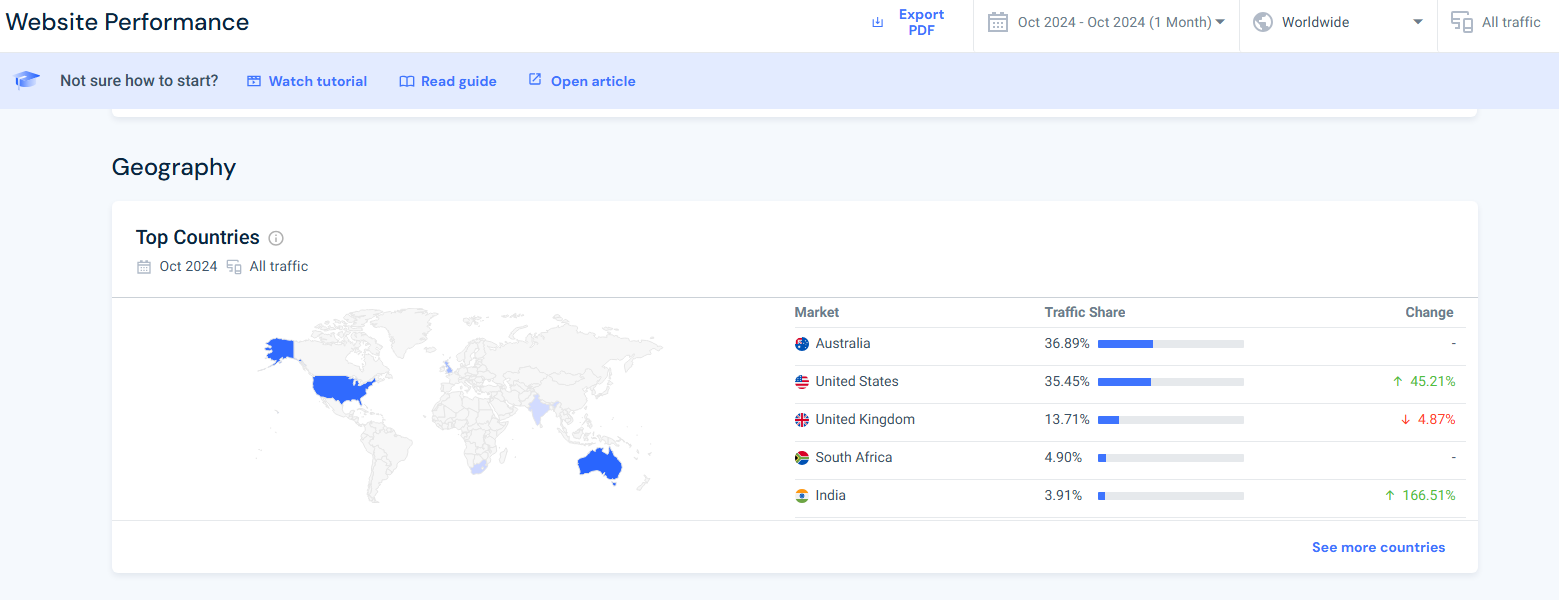
Task: Click the Australia traffic share bar
Action: click(1171, 344)
